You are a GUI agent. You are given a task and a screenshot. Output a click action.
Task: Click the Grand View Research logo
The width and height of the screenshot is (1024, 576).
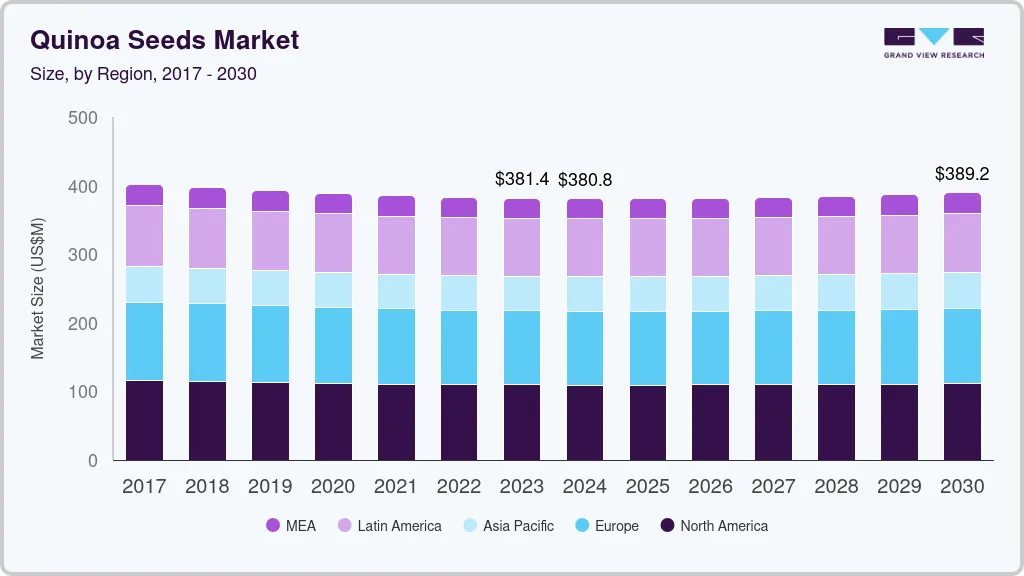point(934,40)
